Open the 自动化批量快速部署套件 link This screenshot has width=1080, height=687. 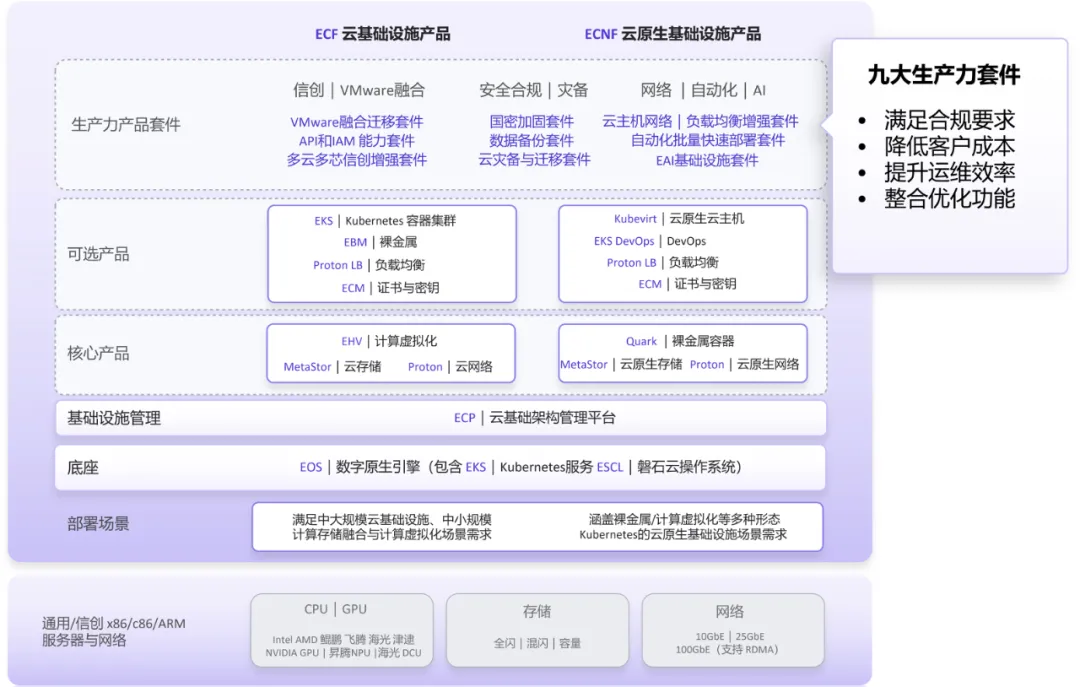pos(707,141)
